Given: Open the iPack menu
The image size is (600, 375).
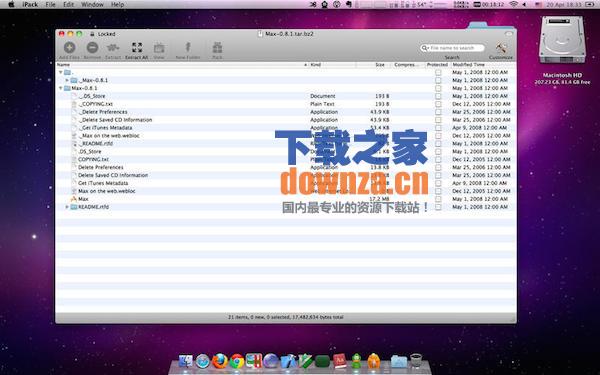Looking at the screenshot, I should tap(30, 5).
